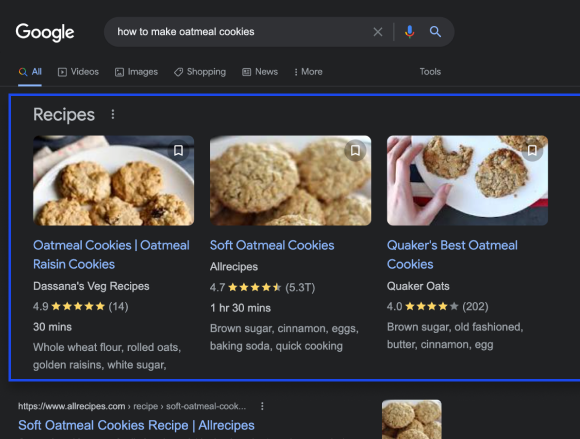Clear the search box with X icon
The height and width of the screenshot is (439, 580).
[378, 32]
